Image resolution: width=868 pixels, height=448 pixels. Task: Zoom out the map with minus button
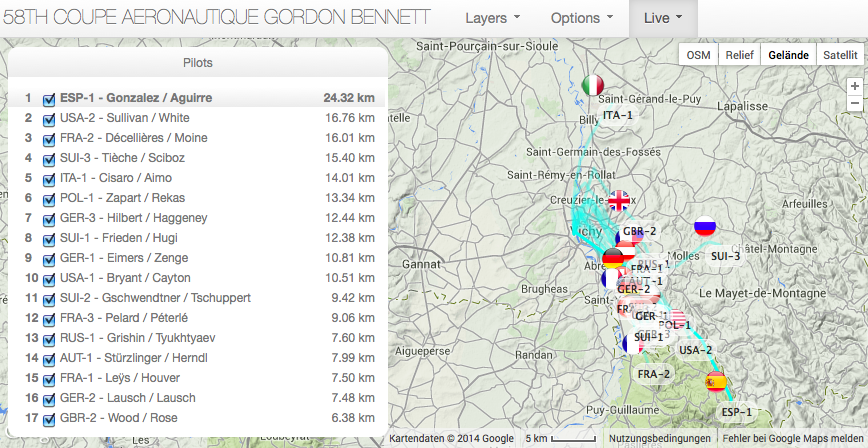[x=853, y=104]
